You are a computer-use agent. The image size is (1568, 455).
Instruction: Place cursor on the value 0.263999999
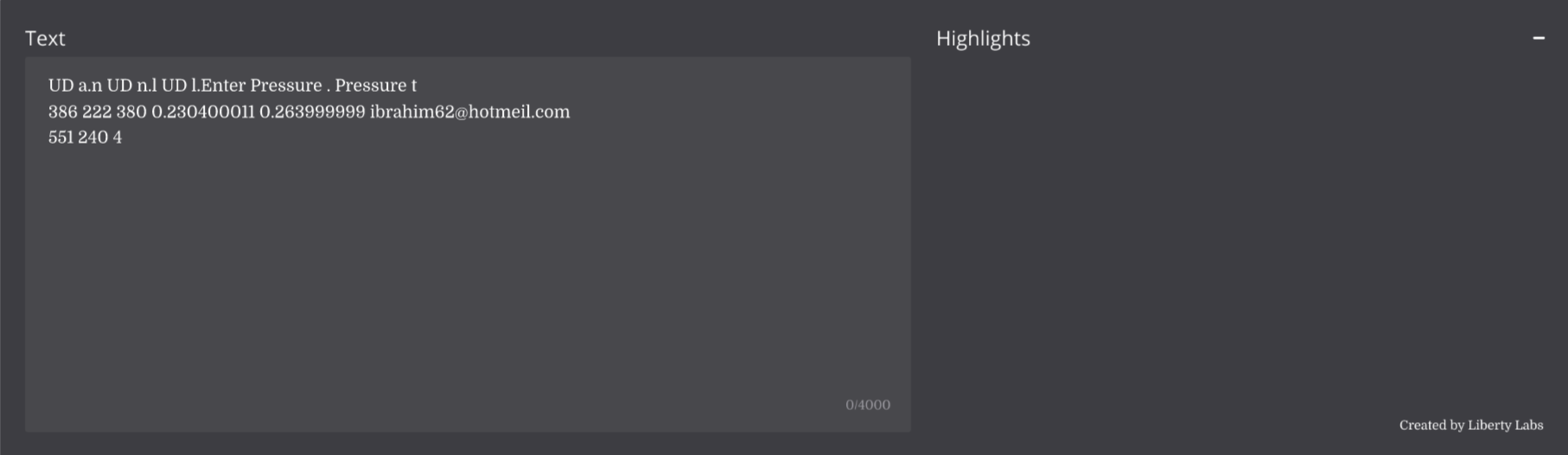pyautogui.click(x=312, y=112)
